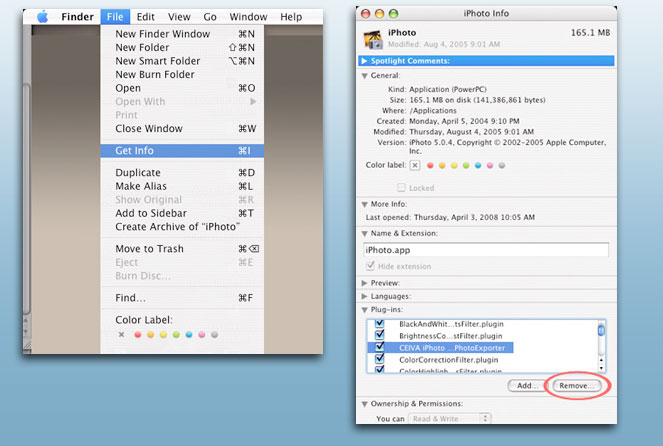Choose Duplicate menu item
The image size is (663, 446).
(182, 172)
